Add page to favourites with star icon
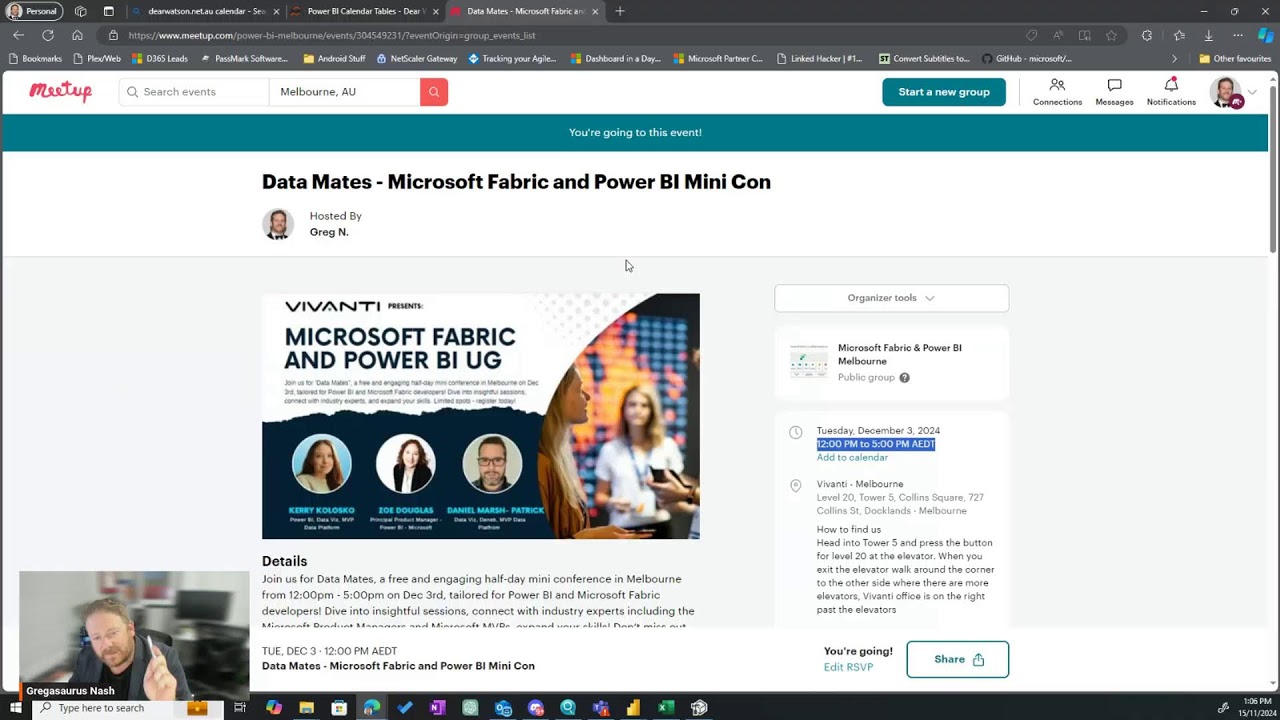Image resolution: width=1280 pixels, height=720 pixels. tap(1111, 35)
